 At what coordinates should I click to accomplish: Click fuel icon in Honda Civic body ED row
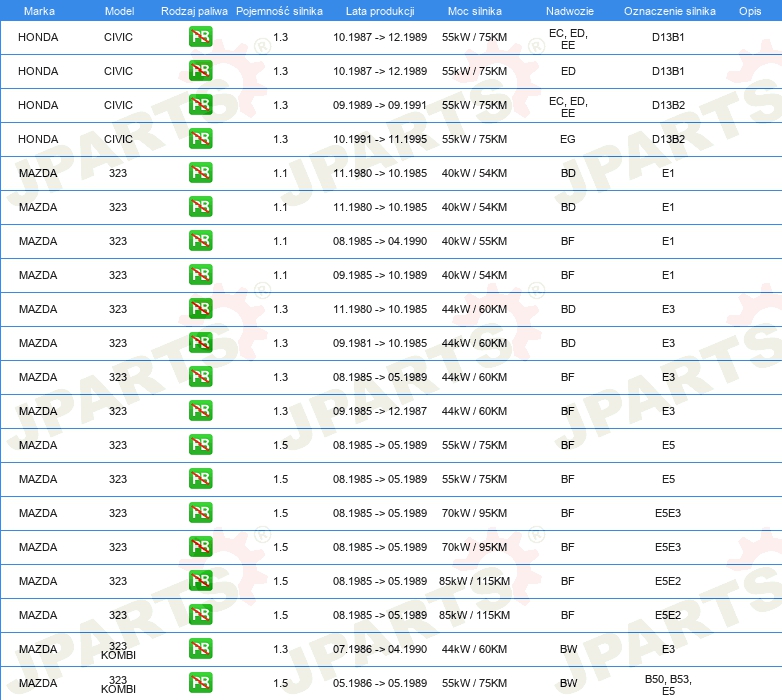(x=200, y=71)
